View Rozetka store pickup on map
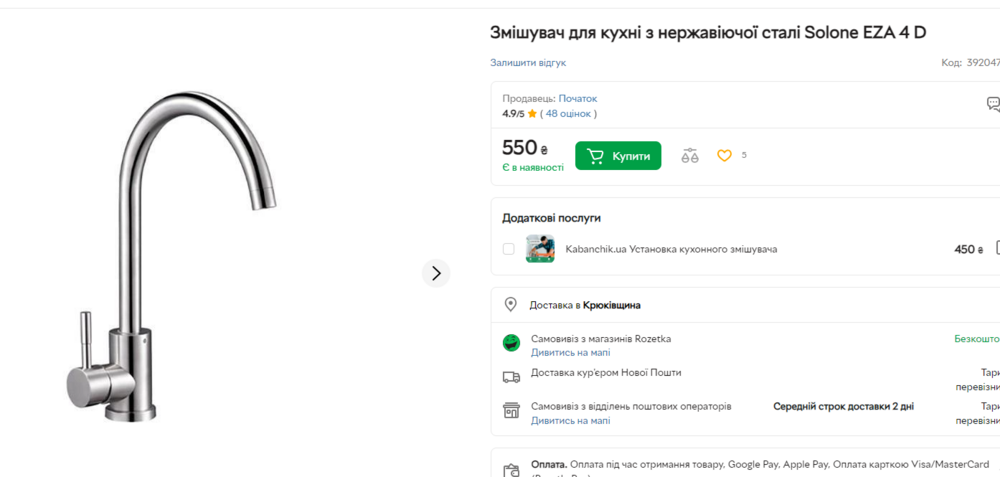The height and width of the screenshot is (477, 1000). [x=570, y=353]
